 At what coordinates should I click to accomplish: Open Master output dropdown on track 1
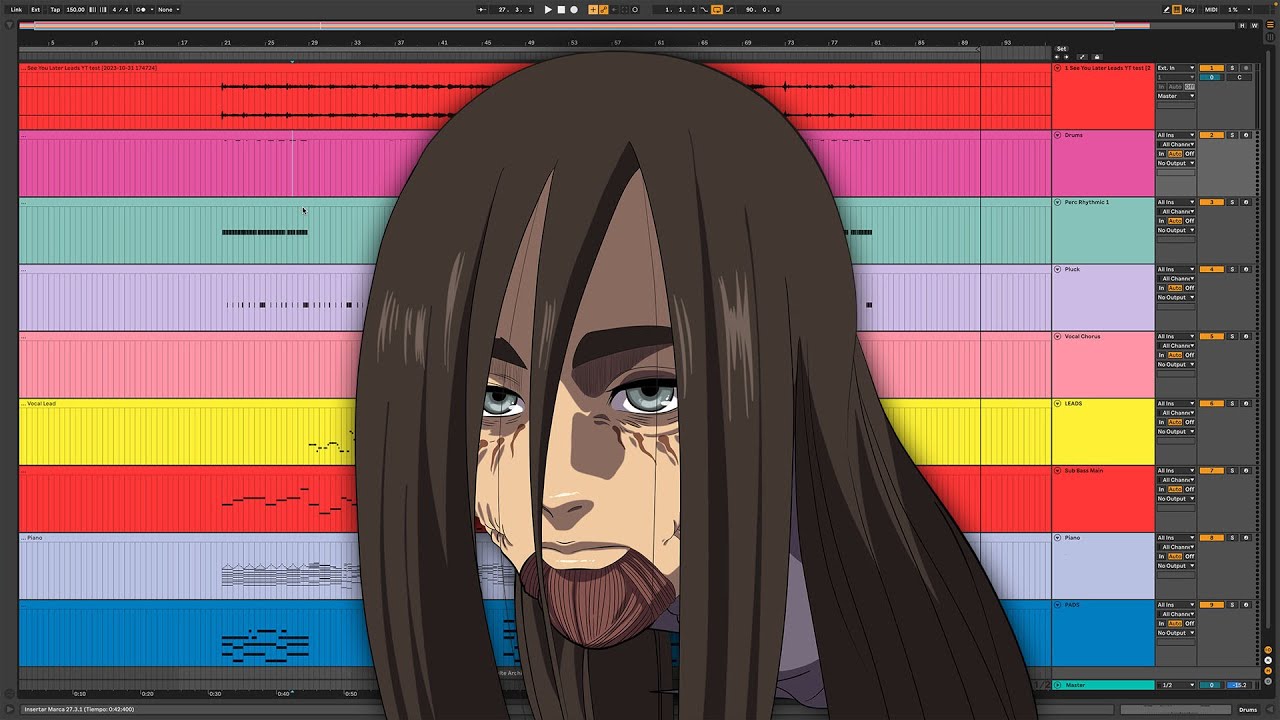(x=1176, y=96)
